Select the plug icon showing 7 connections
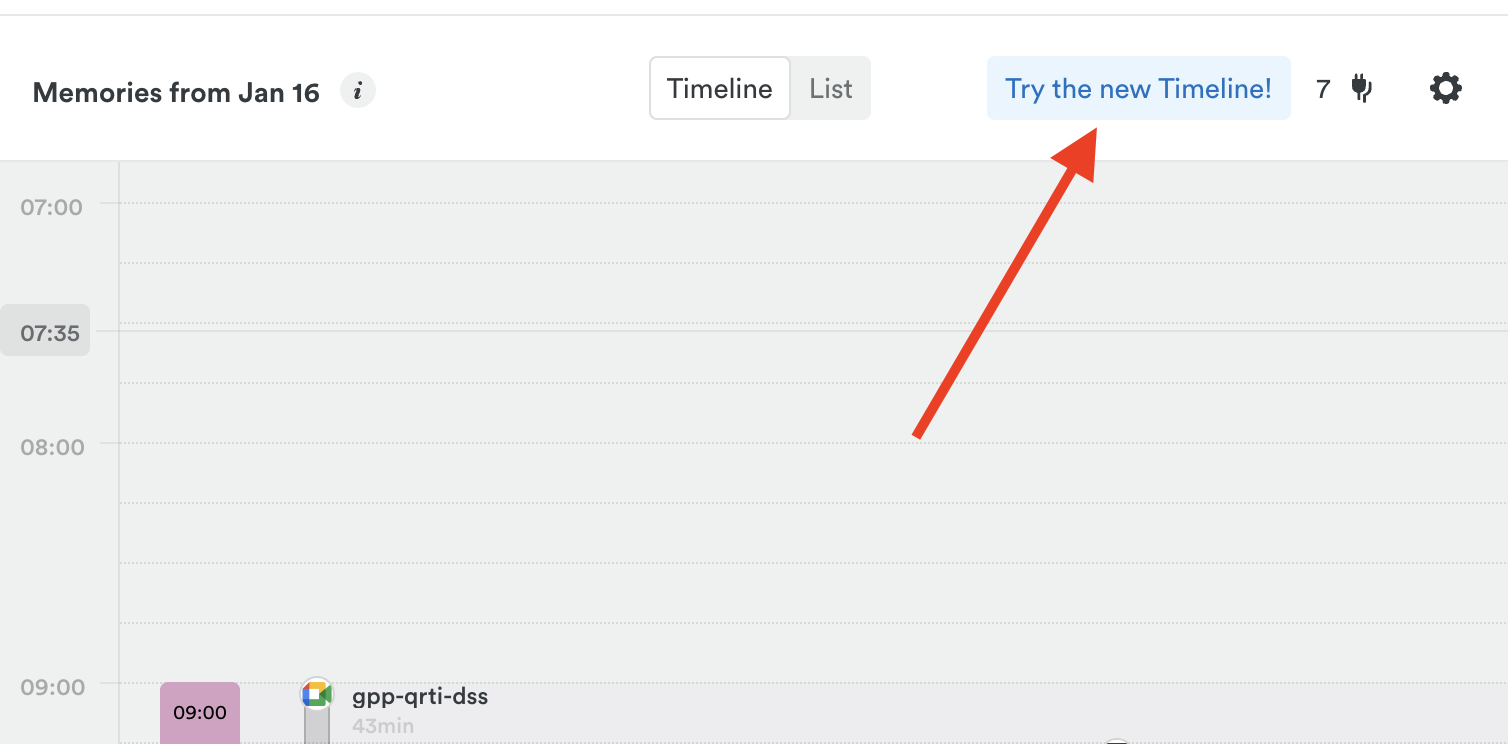 coord(1363,88)
